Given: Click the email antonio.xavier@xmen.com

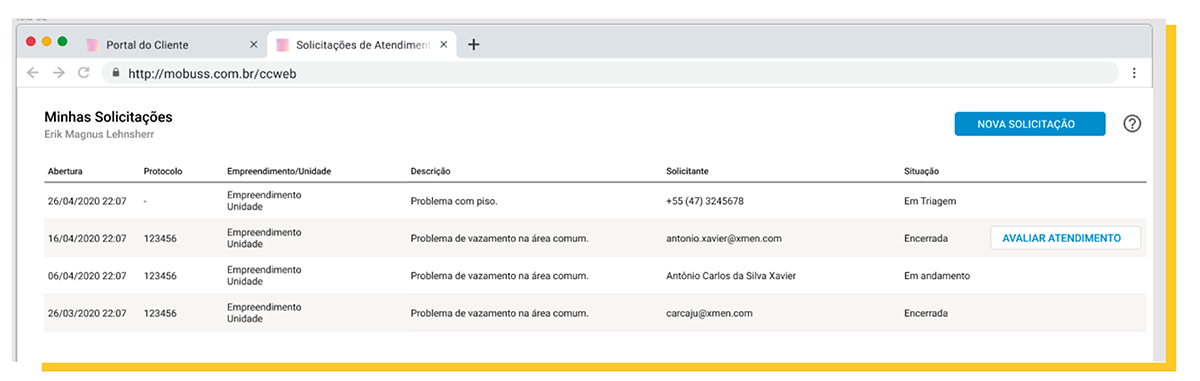Looking at the screenshot, I should click(x=724, y=239).
